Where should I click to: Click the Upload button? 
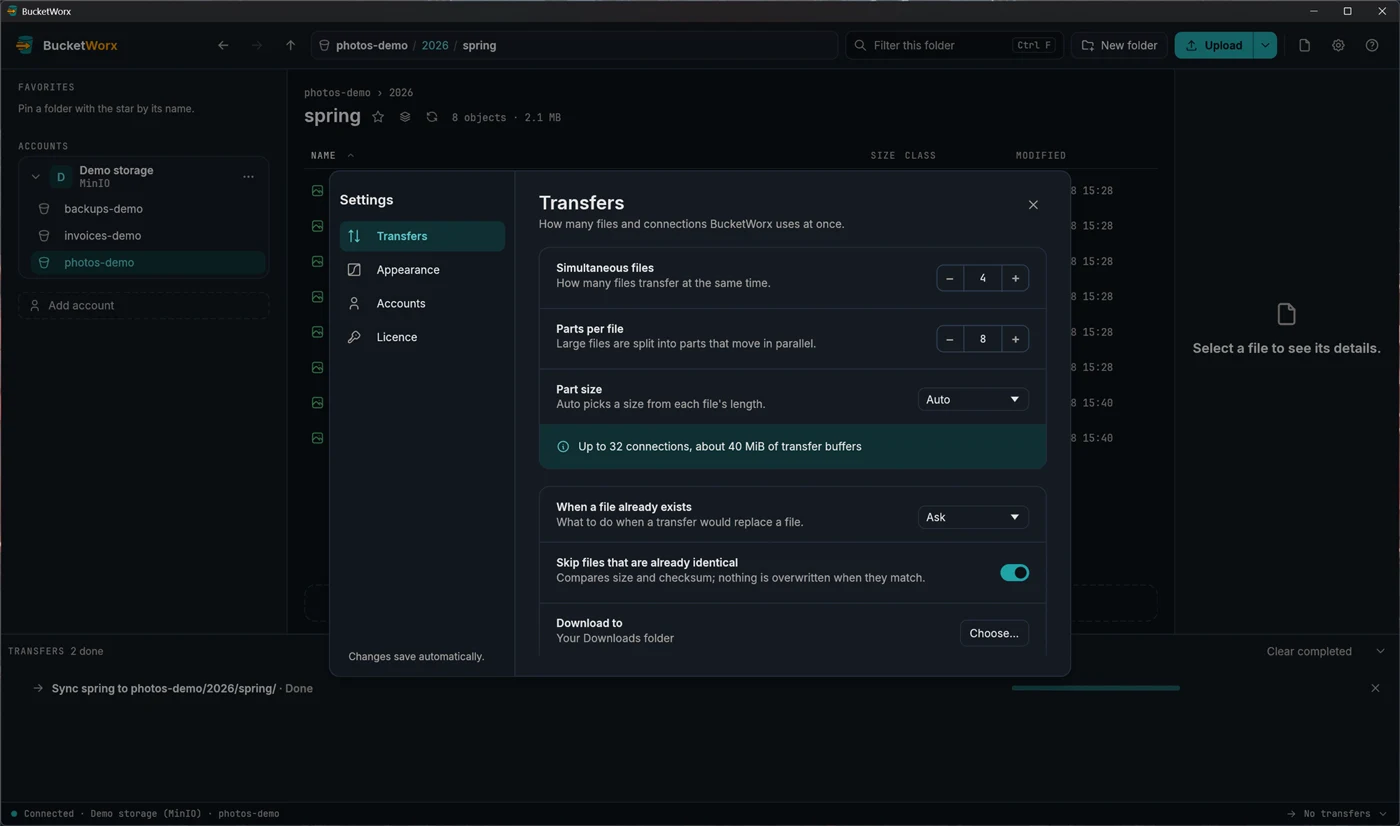tap(1213, 45)
